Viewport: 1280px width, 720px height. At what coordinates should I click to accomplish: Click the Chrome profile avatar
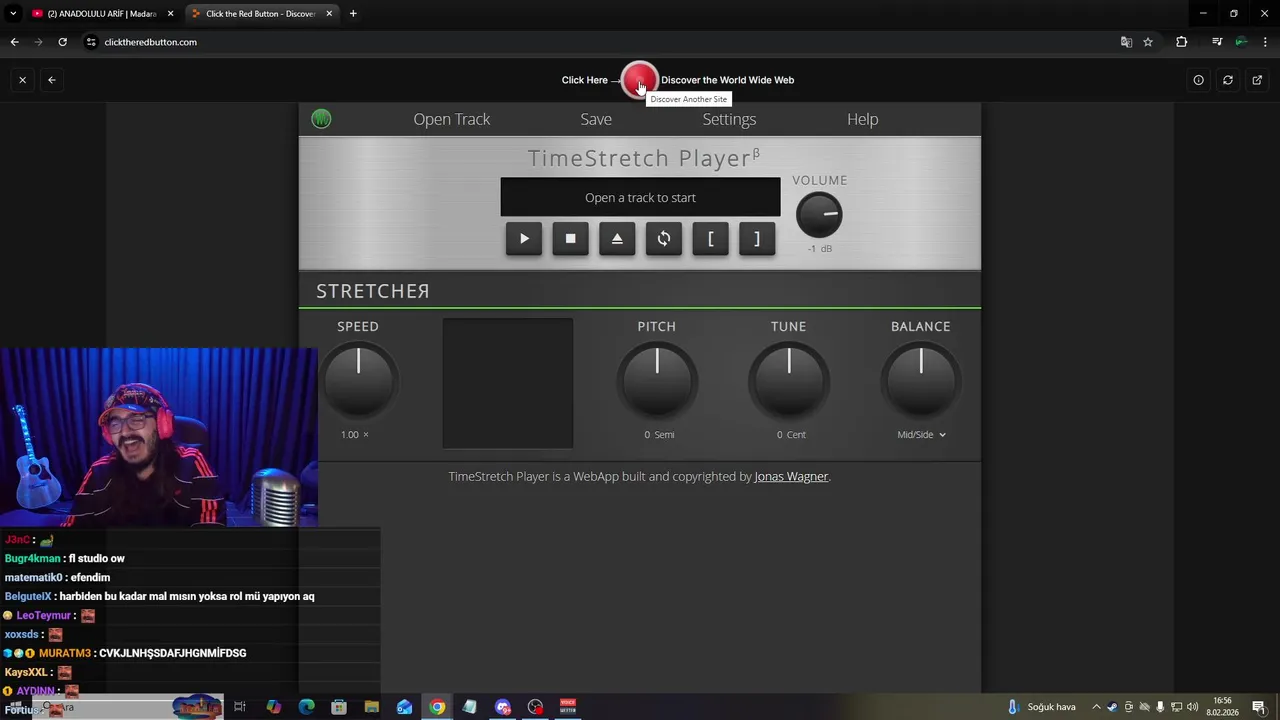[x=1241, y=42]
